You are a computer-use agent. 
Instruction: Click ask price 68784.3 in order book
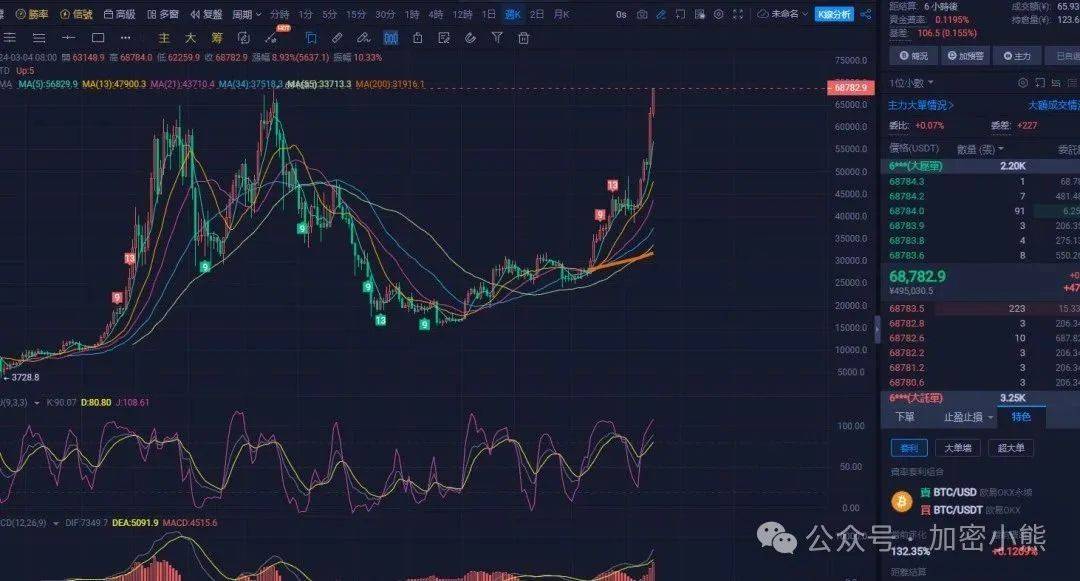point(906,182)
